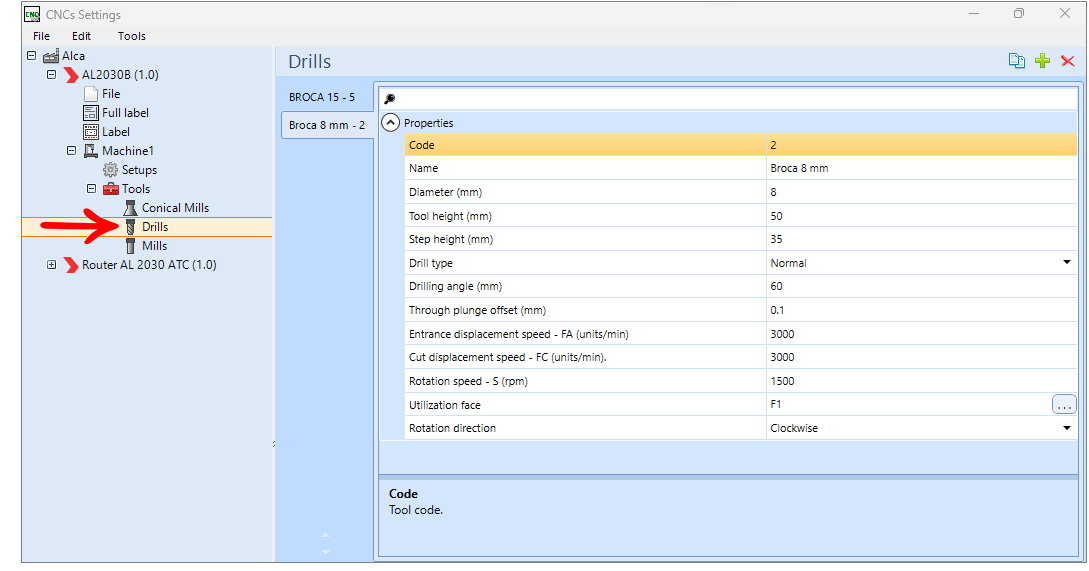Select the Setups tree item label

(139, 169)
